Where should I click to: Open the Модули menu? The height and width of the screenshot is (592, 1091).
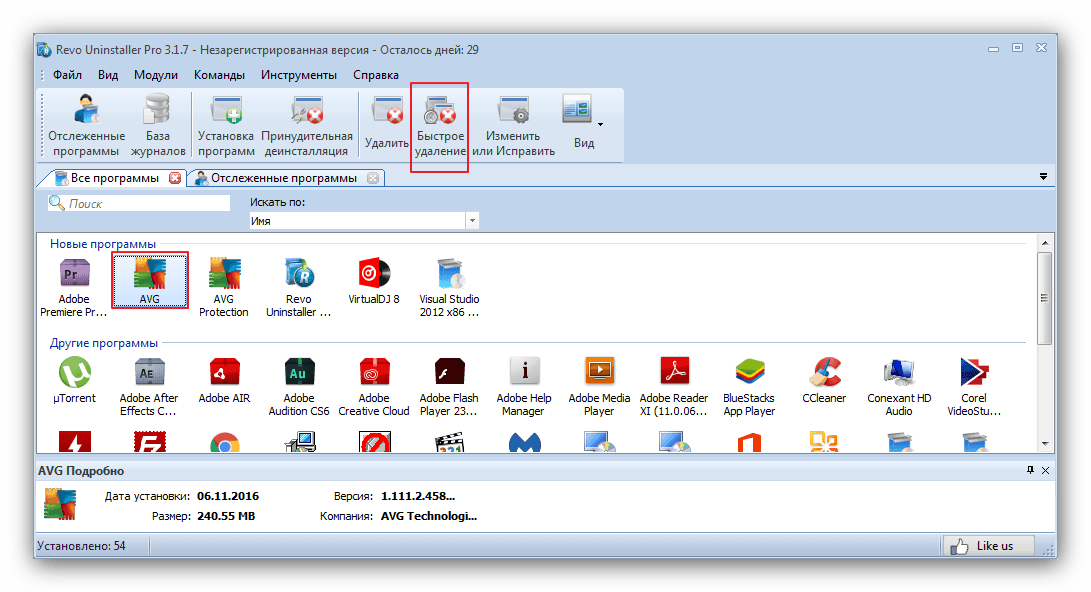pyautogui.click(x=156, y=74)
